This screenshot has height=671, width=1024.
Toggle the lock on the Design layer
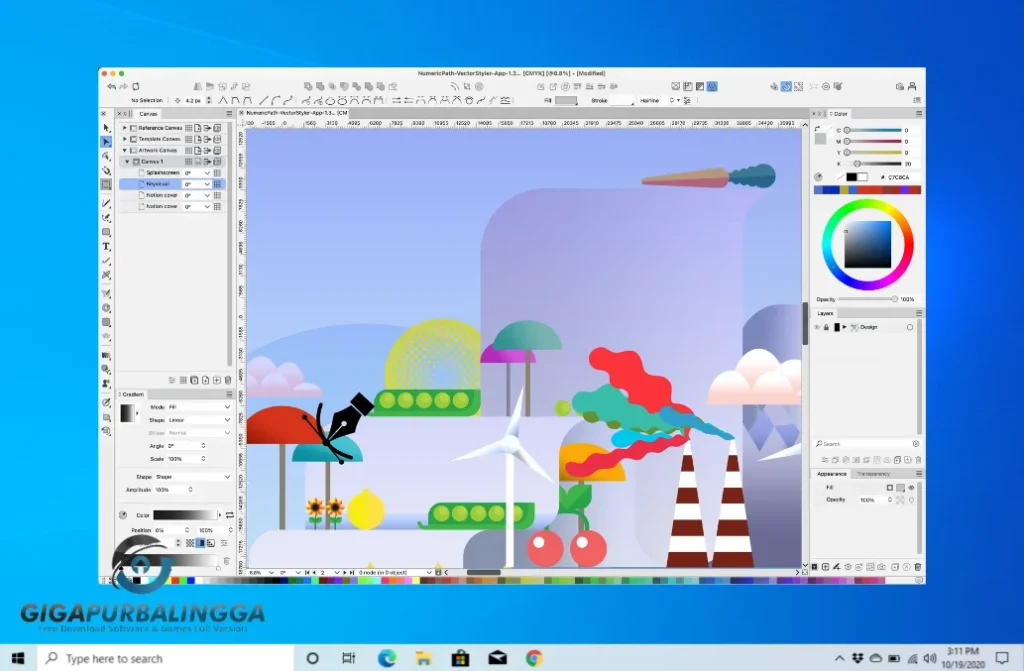(x=825, y=326)
